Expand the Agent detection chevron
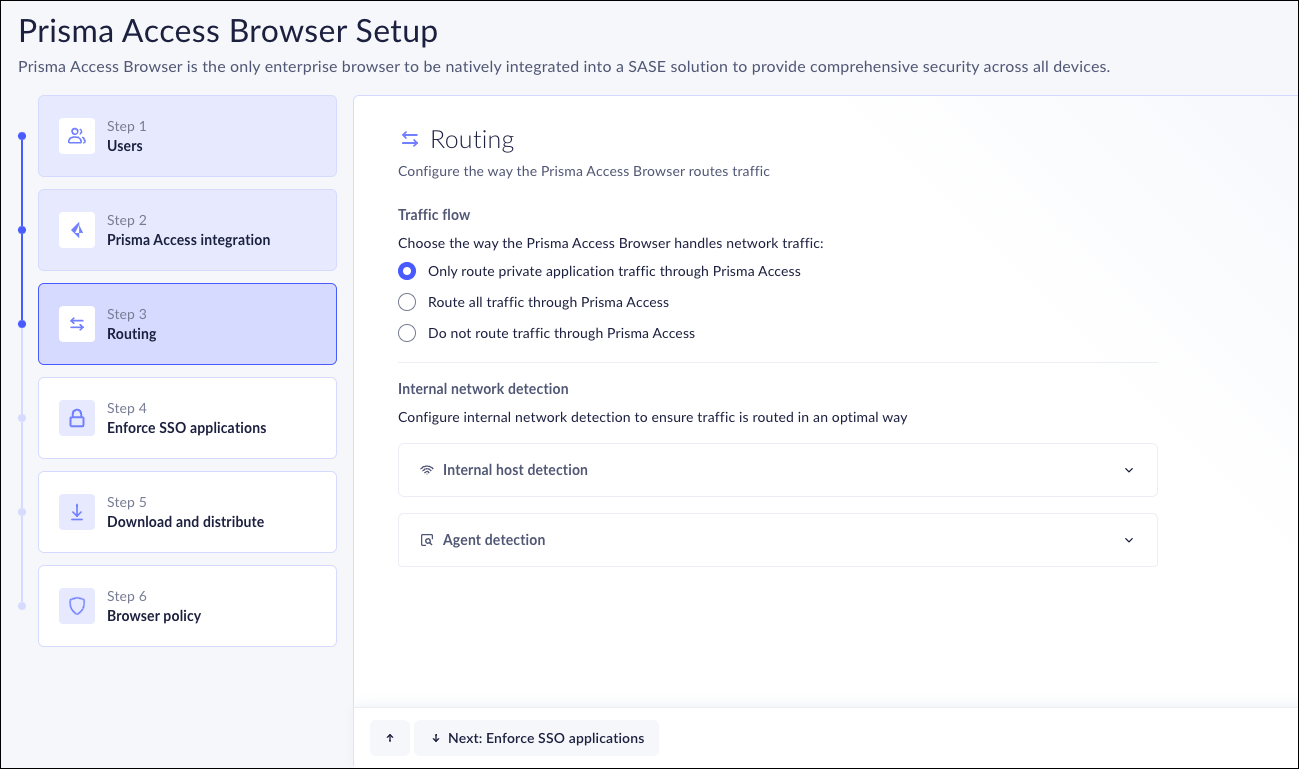 click(x=1129, y=540)
